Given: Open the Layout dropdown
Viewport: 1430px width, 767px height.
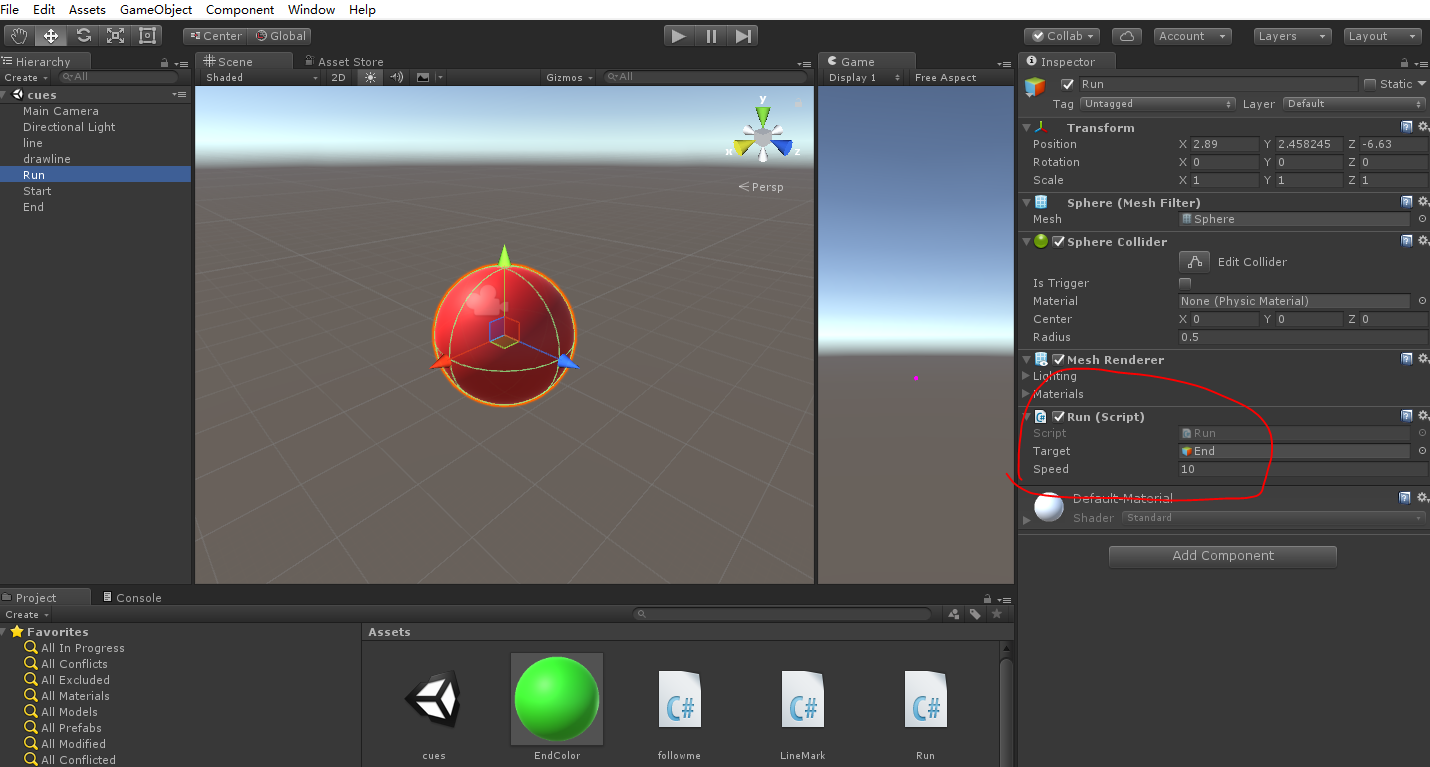Looking at the screenshot, I should (x=1382, y=35).
